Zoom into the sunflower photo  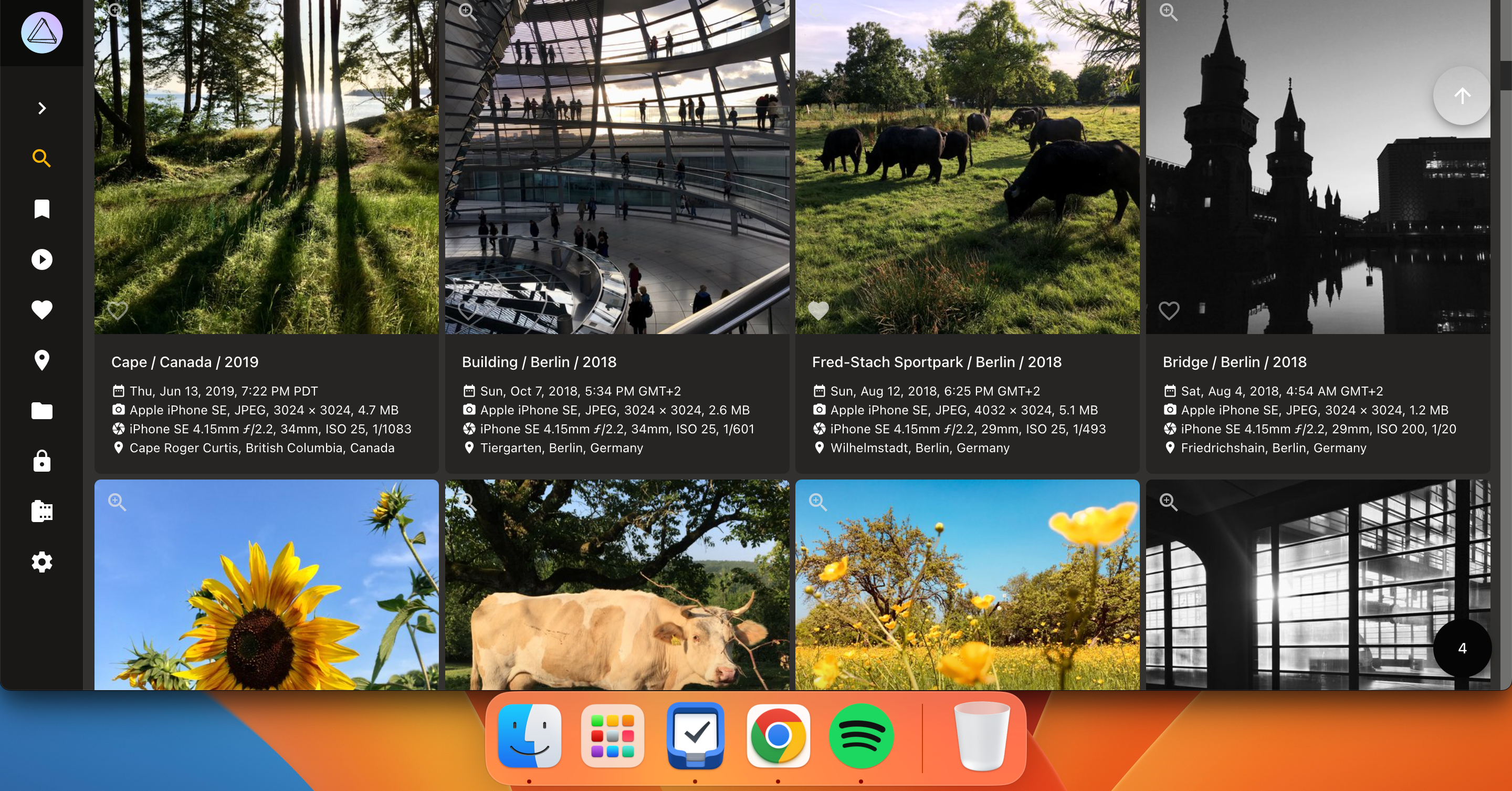[117, 502]
